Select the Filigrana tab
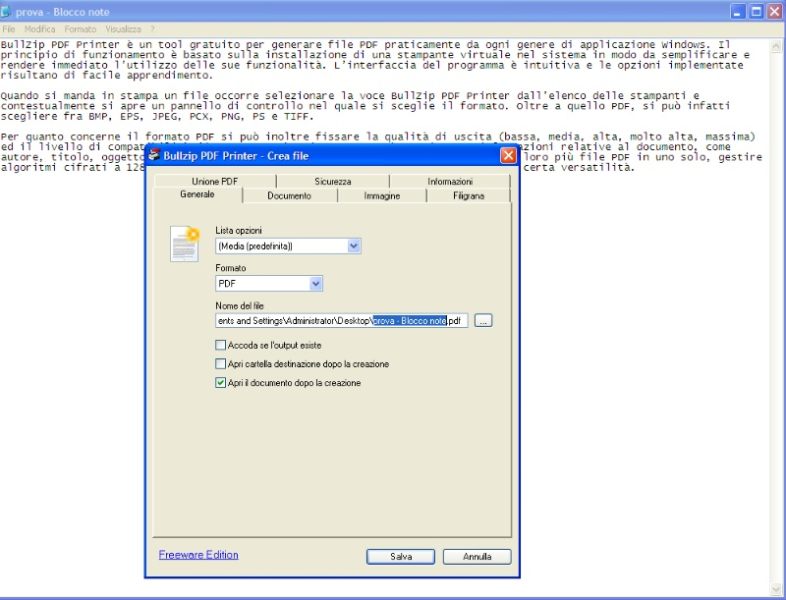The height and width of the screenshot is (600, 786). 468,196
